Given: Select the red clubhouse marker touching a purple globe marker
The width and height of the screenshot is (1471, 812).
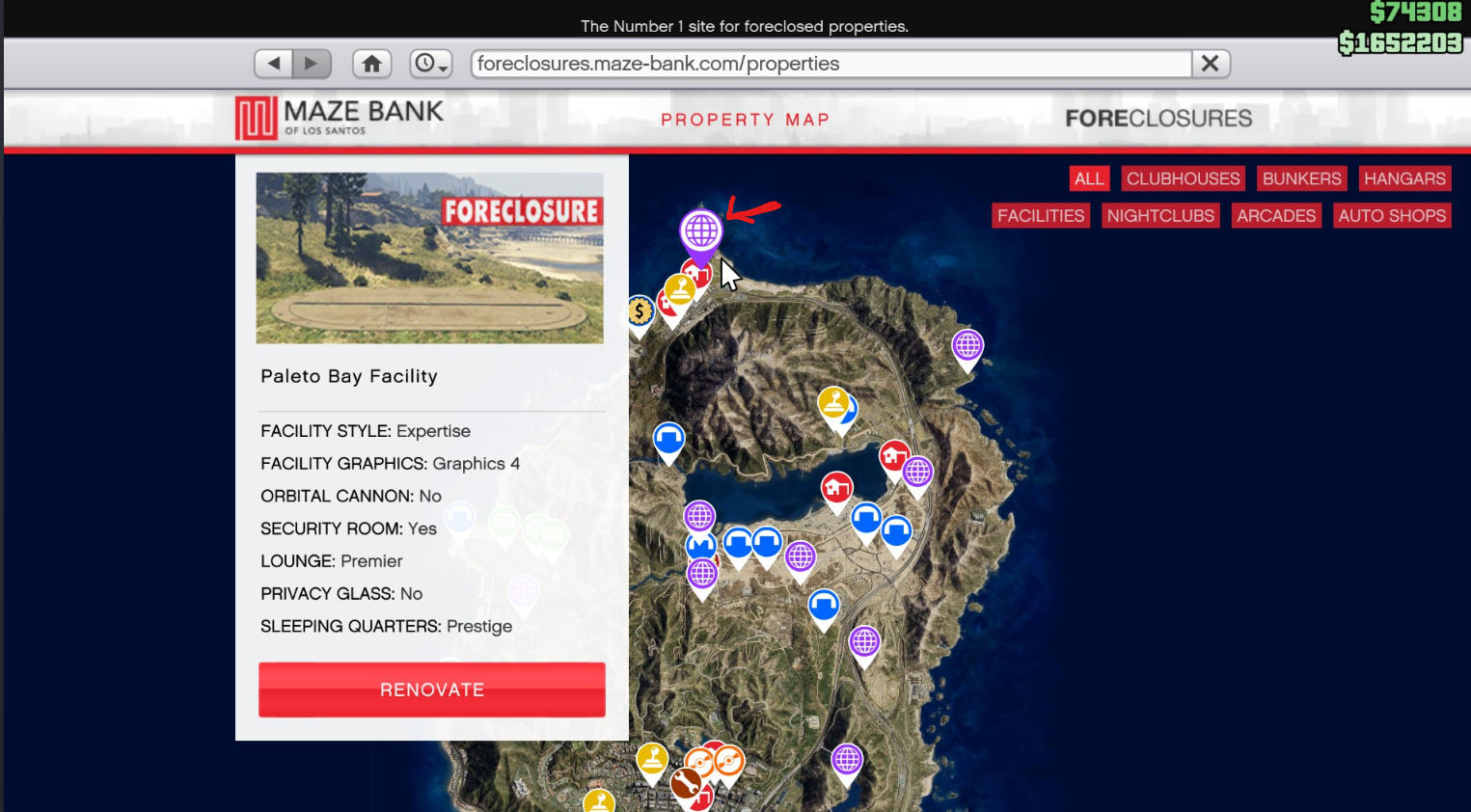Looking at the screenshot, I should 892,456.
